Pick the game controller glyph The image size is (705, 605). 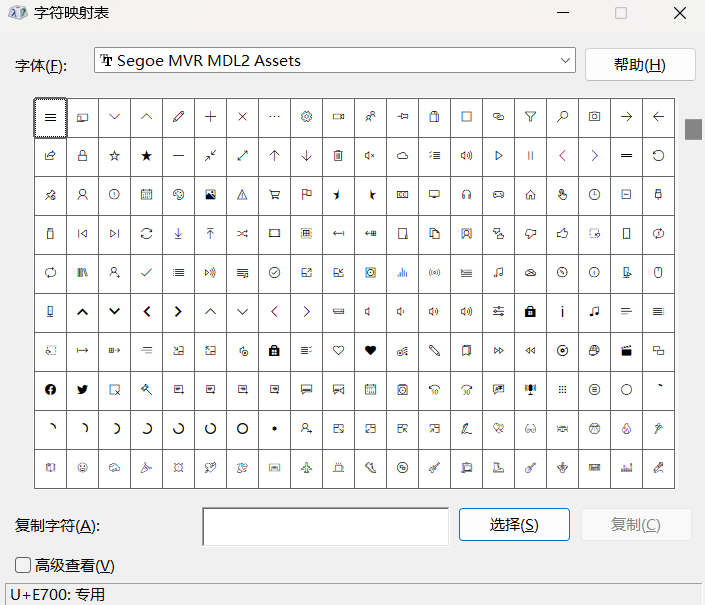pyautogui.click(x=499, y=195)
